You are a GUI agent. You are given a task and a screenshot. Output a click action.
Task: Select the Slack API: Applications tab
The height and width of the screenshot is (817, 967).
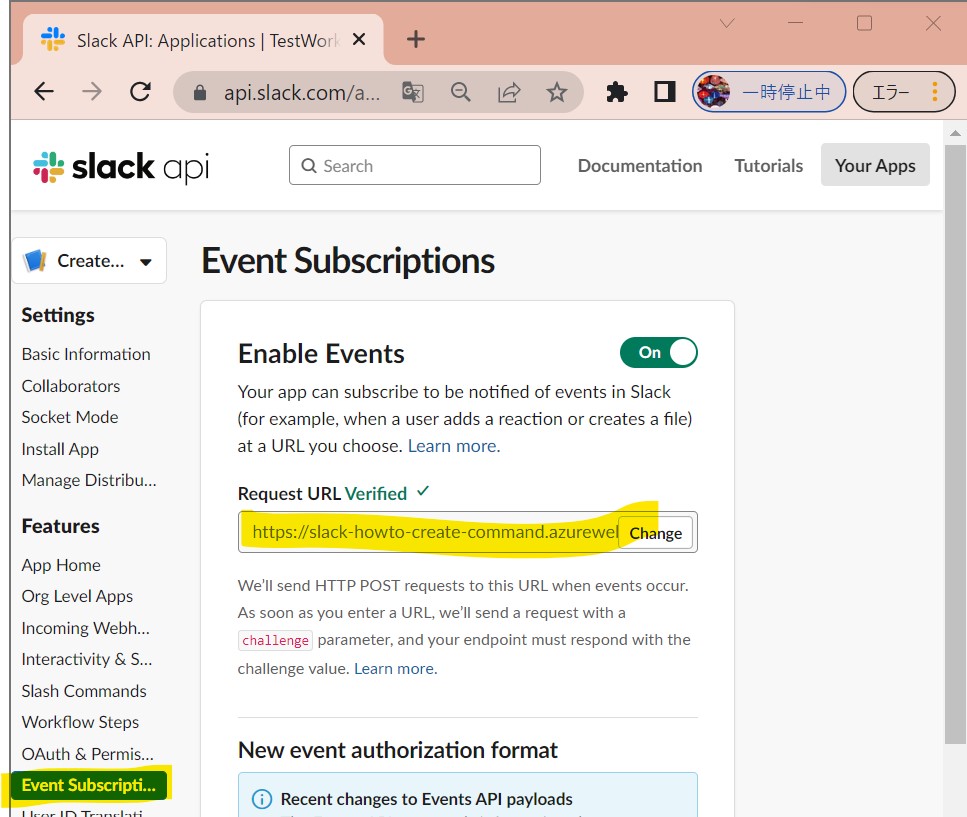203,40
